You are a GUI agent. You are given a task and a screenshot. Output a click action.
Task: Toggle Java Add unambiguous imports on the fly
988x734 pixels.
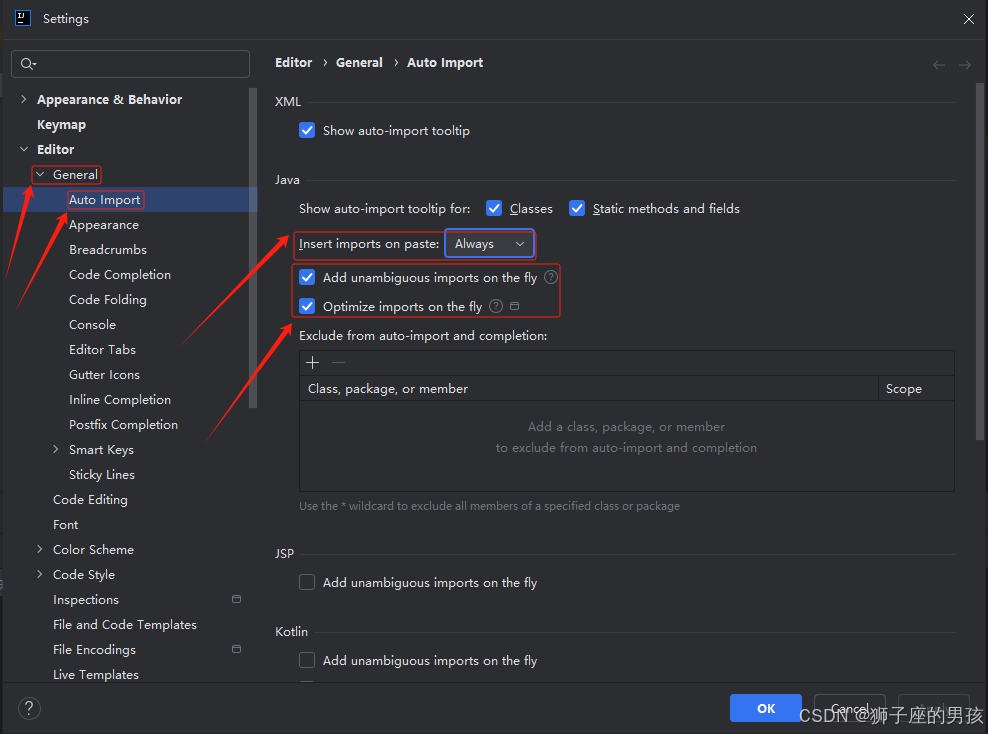click(x=307, y=277)
